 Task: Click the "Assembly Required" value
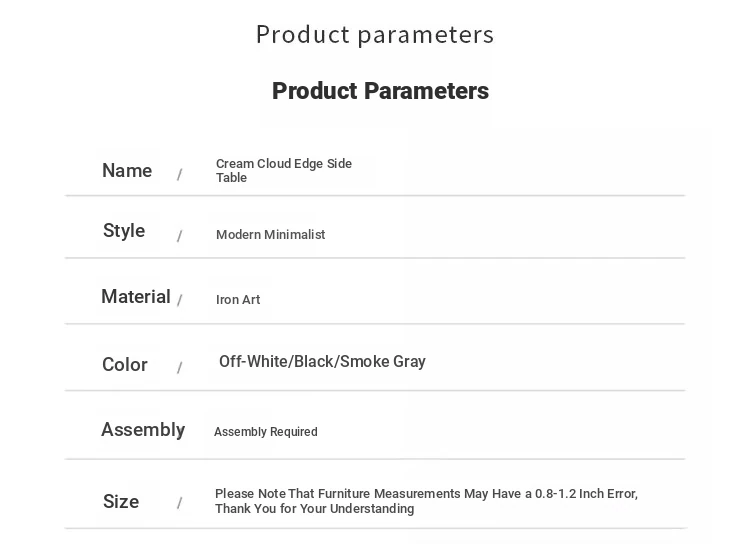pyautogui.click(x=265, y=432)
